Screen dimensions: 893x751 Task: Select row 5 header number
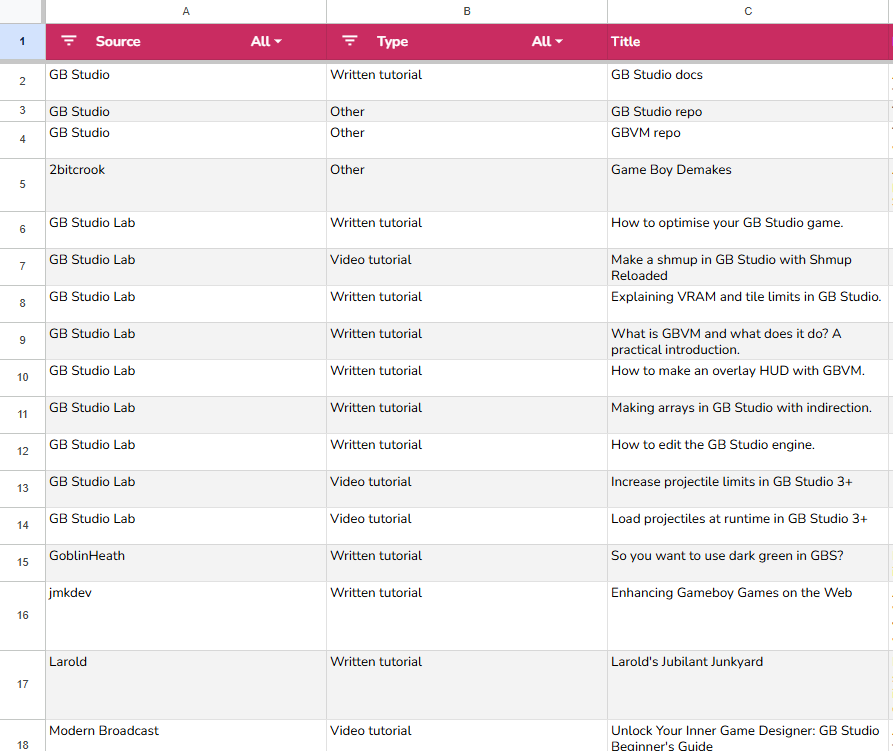pyautogui.click(x=22, y=184)
